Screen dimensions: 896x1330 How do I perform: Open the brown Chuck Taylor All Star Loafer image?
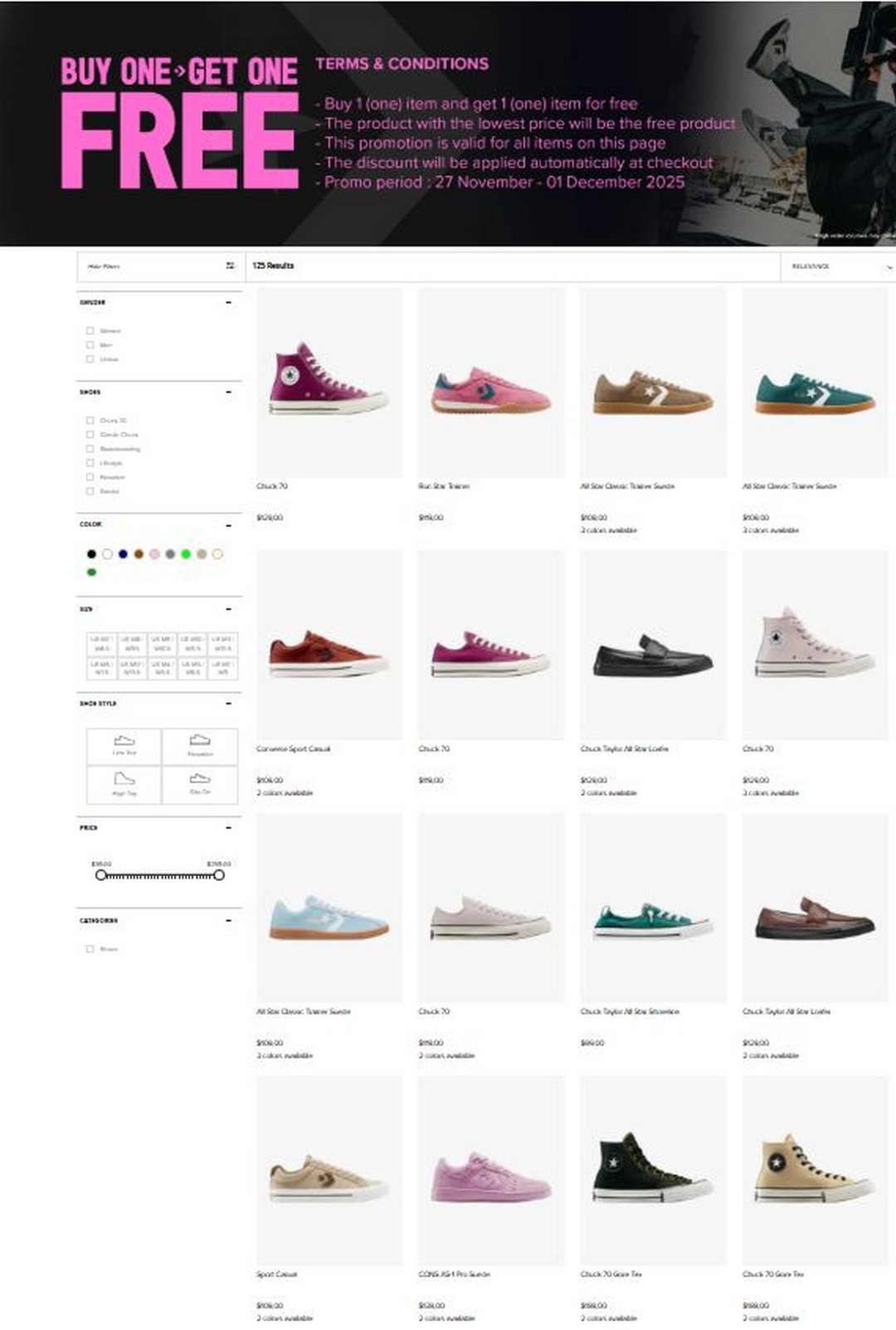(x=815, y=908)
